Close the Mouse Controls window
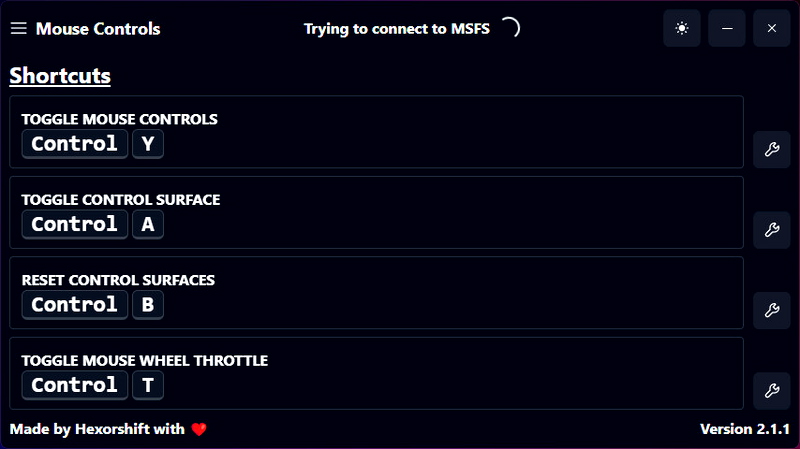800x449 pixels. pos(771,29)
